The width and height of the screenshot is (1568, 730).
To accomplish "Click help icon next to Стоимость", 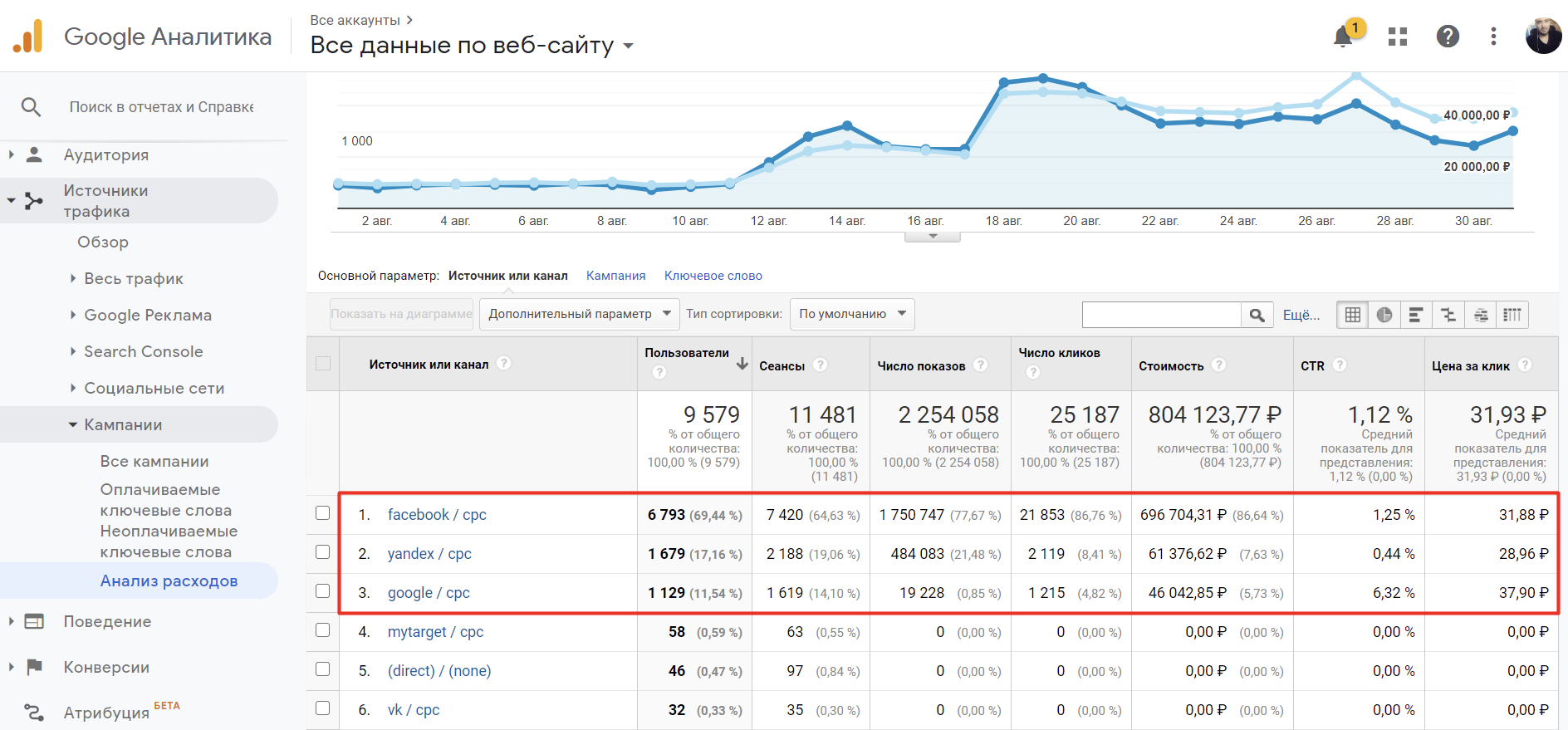I will click(x=1219, y=365).
